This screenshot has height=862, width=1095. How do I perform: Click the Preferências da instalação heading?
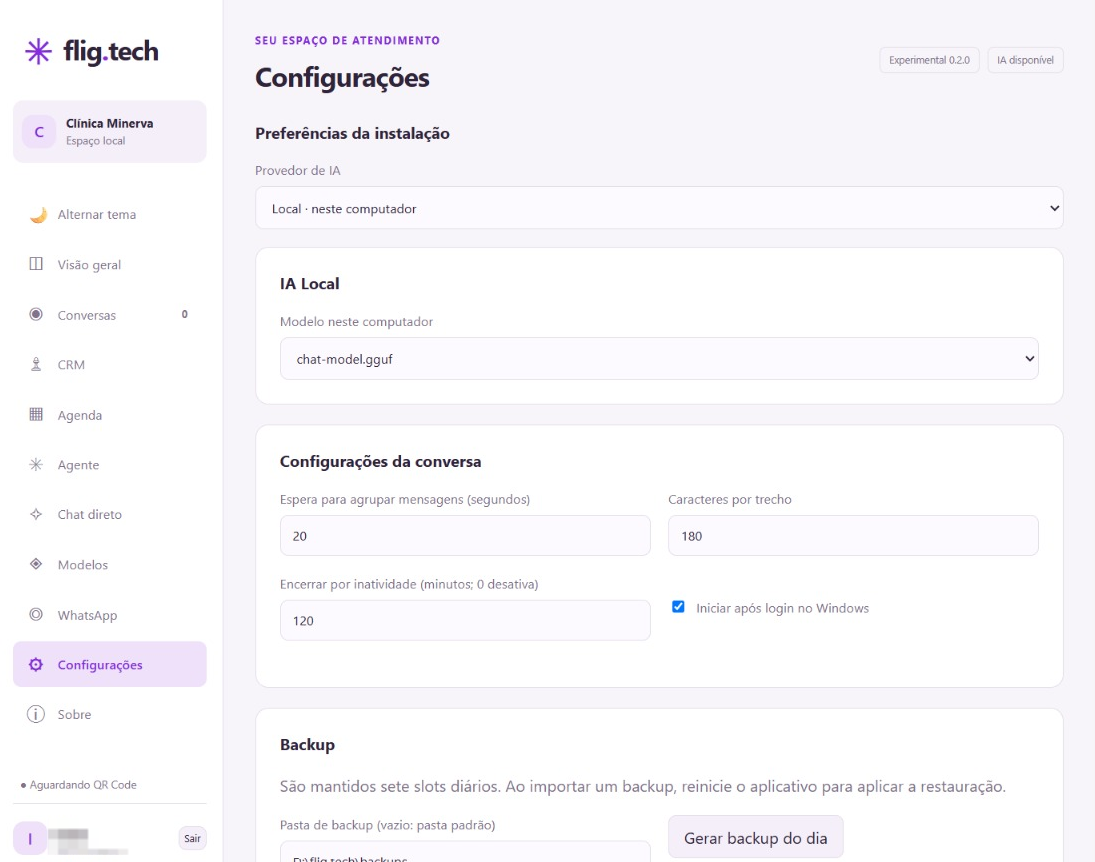352,133
